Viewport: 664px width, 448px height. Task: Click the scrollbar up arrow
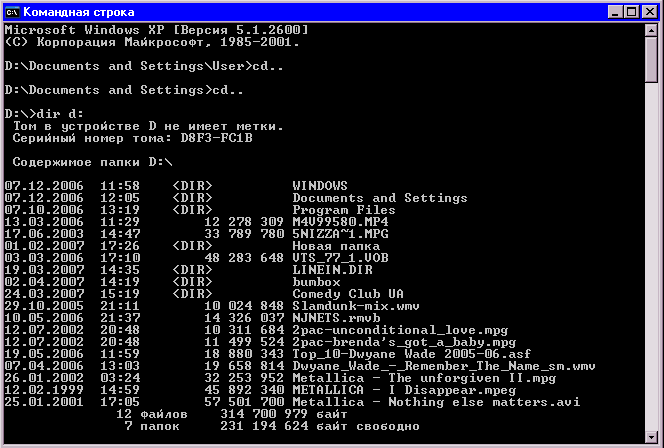651,30
